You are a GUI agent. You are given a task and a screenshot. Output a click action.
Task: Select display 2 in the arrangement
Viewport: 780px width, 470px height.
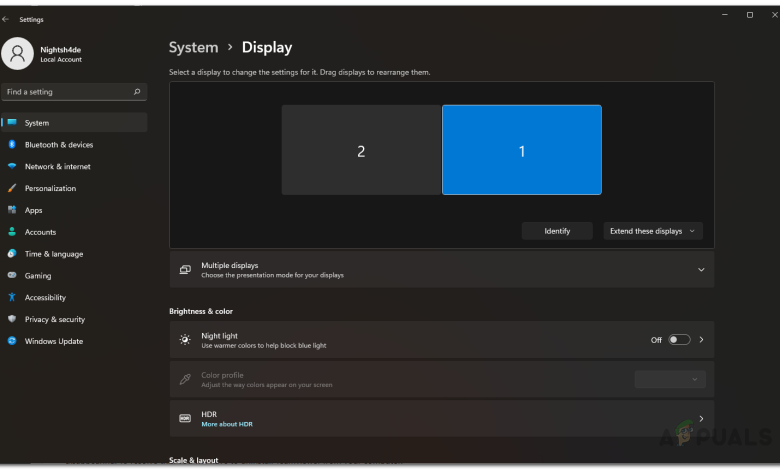coord(361,151)
